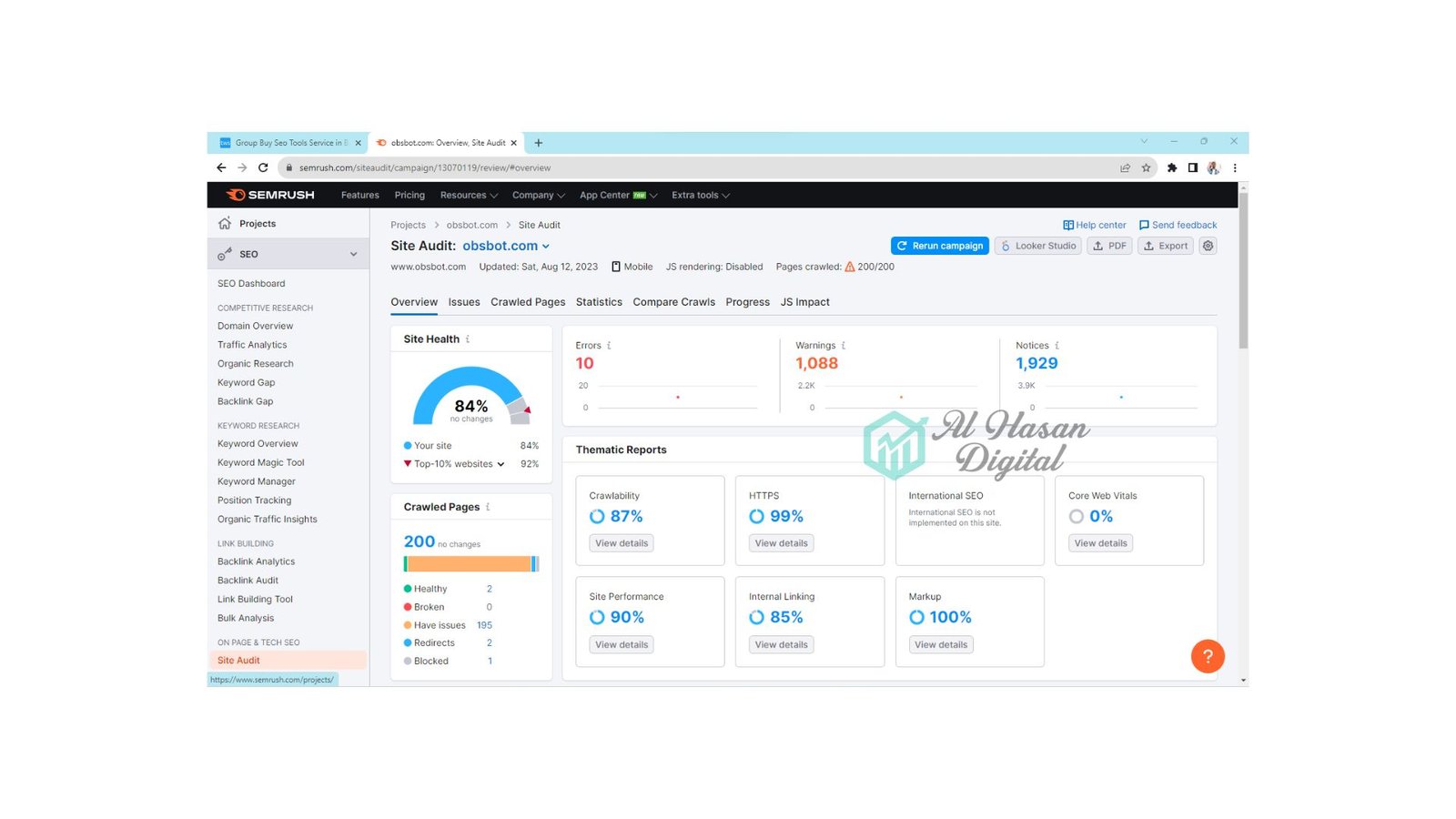Open the Statistics tab
The width and height of the screenshot is (1456, 819).
[599, 302]
